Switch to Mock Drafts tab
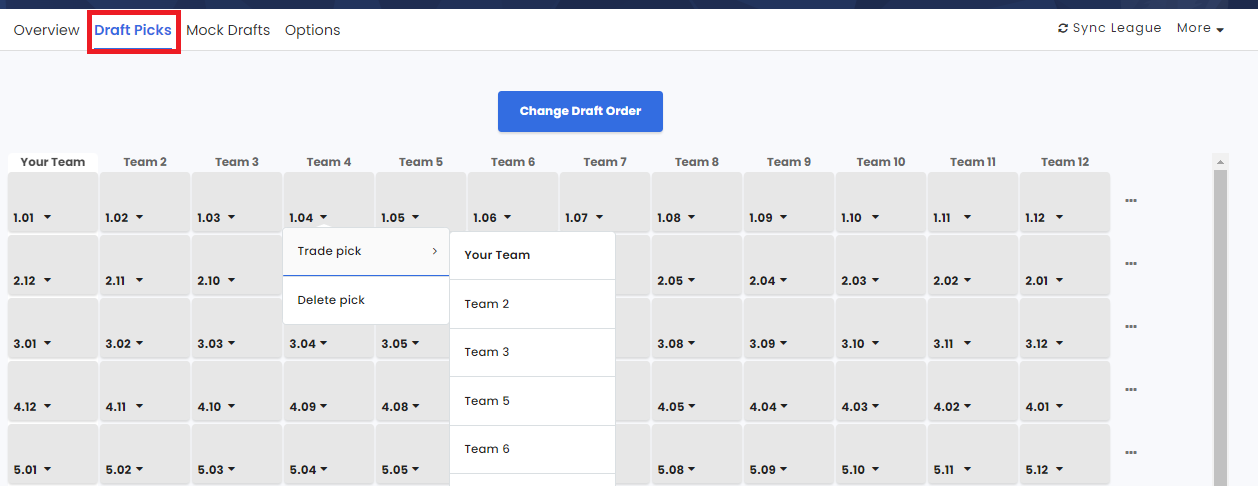This screenshot has width=1258, height=486. coord(228,30)
